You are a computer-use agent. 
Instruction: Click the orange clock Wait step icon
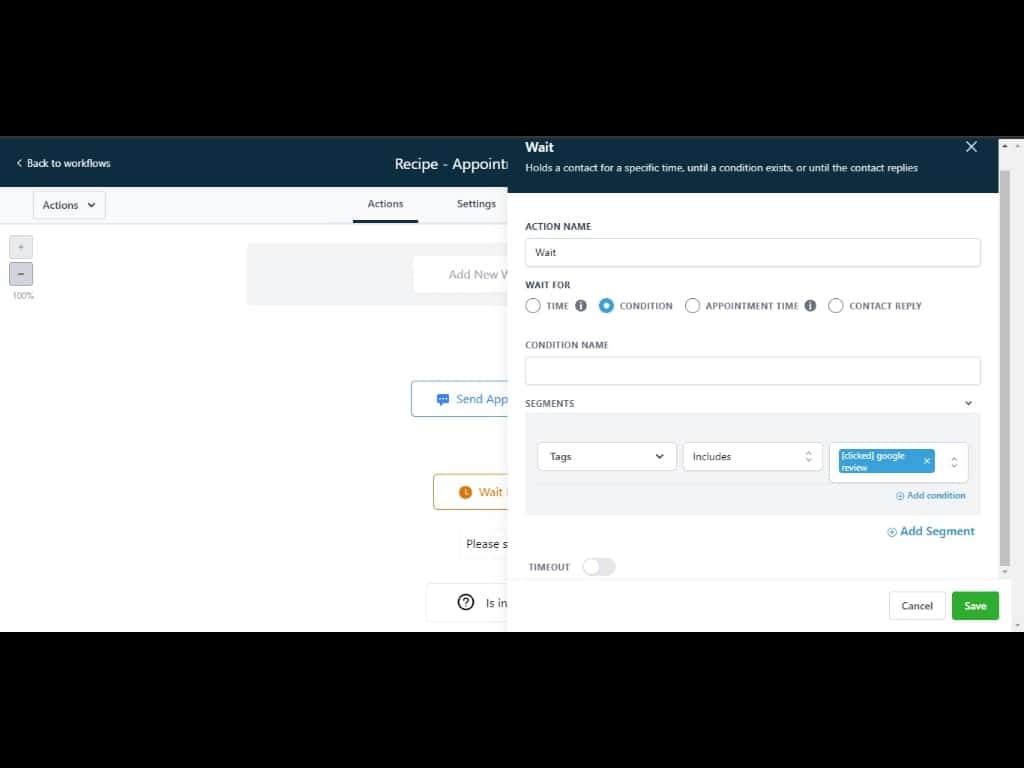[464, 492]
